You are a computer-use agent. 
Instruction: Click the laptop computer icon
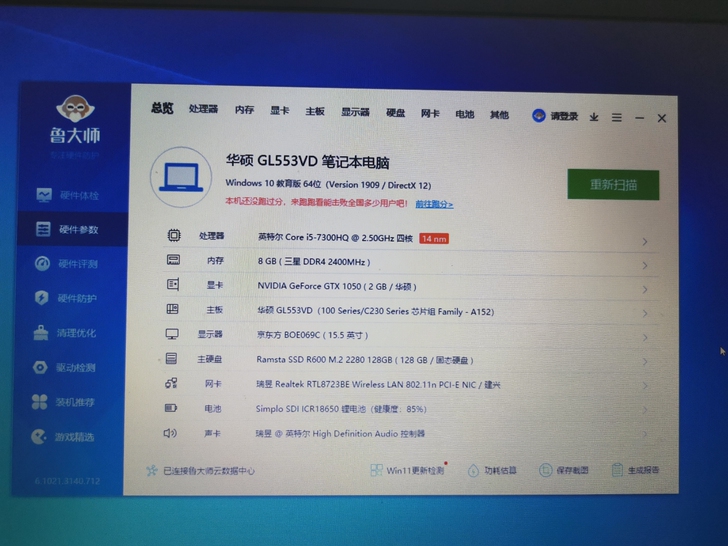(181, 177)
